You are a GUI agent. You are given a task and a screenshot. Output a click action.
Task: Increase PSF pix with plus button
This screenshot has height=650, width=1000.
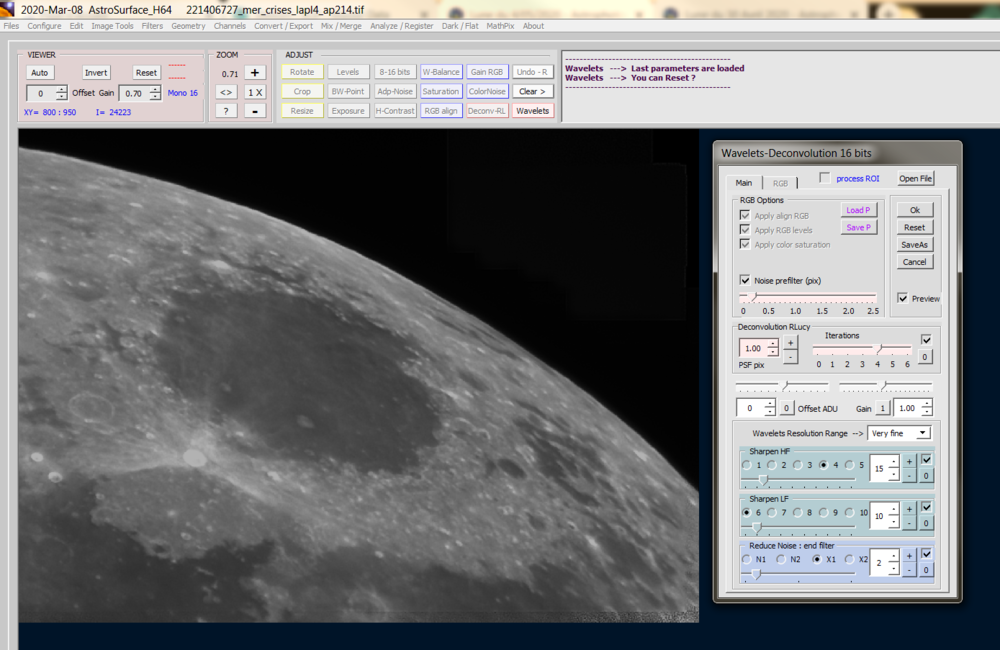pos(790,343)
